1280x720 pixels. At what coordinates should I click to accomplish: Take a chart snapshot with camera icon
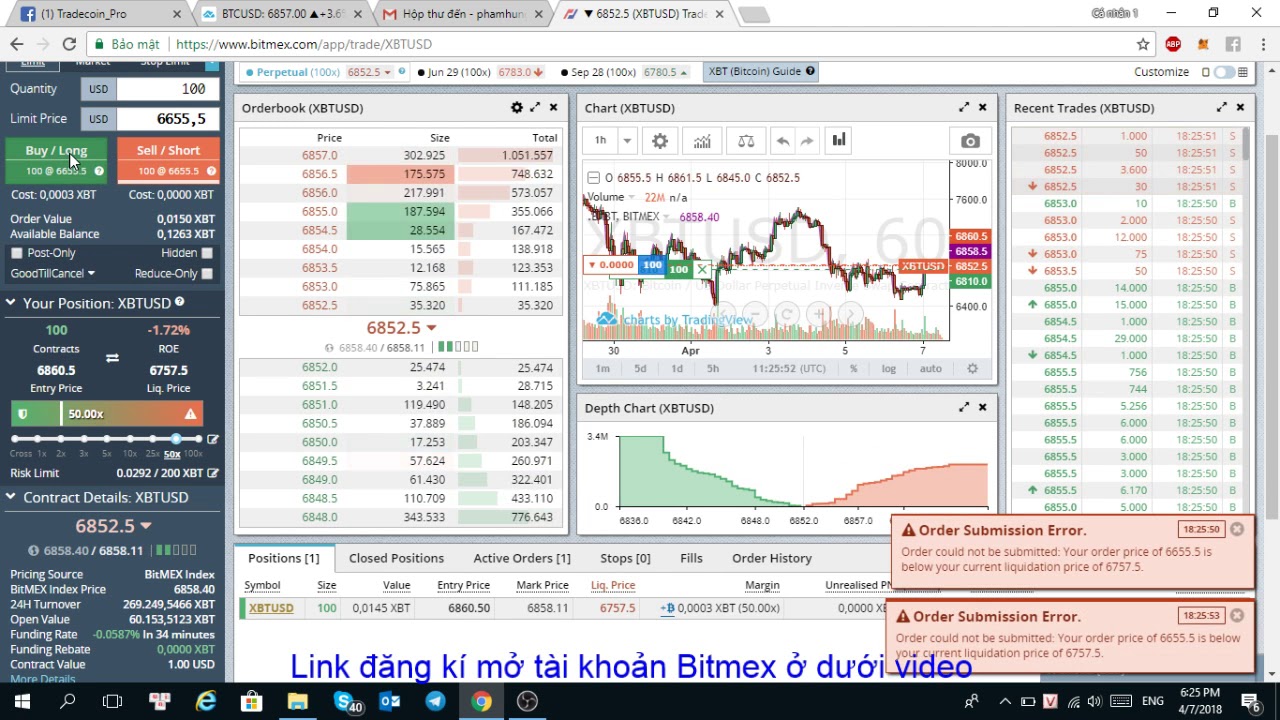970,141
